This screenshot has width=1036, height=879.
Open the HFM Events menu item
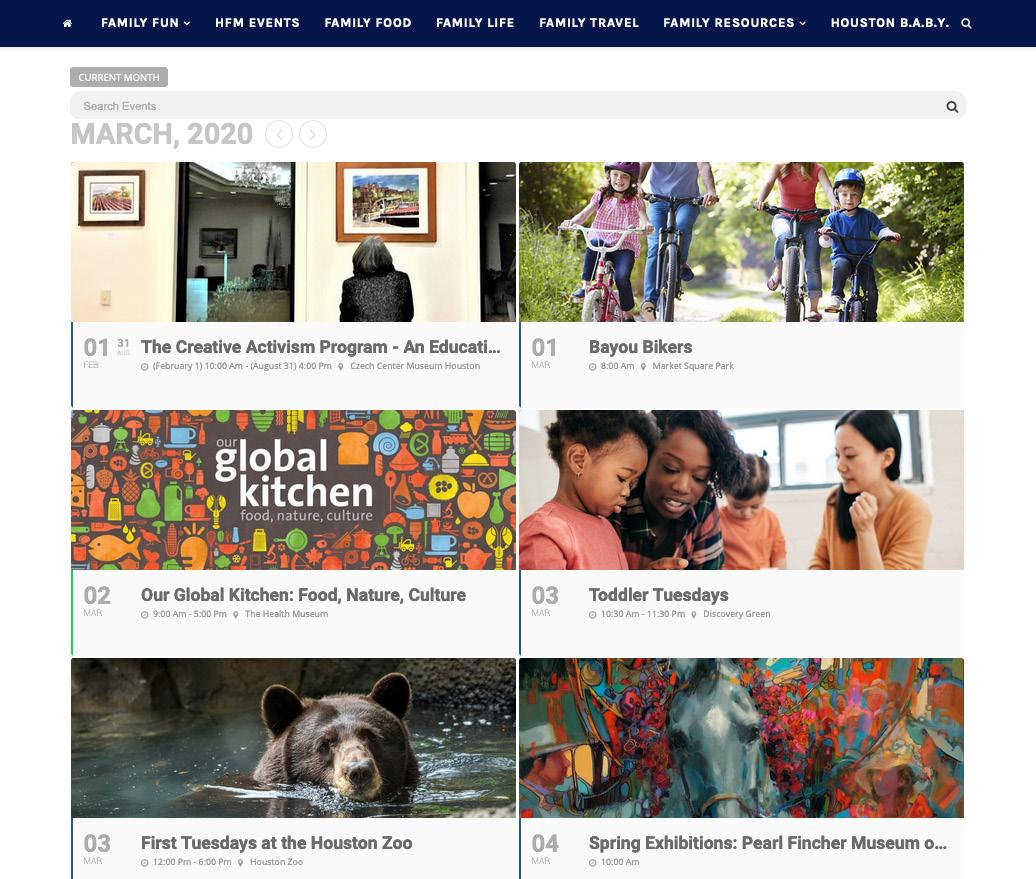[257, 23]
